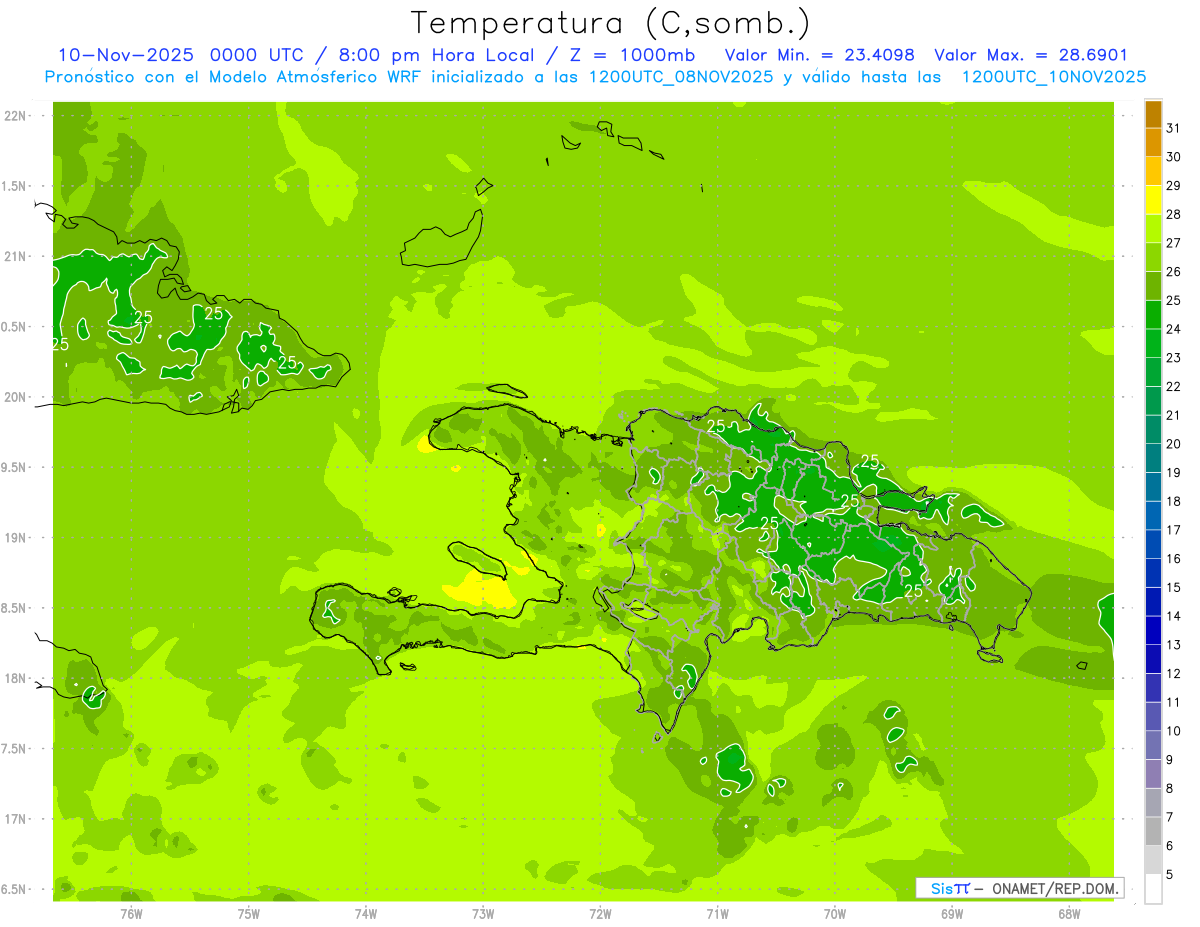Click the longitude label "75W"

point(249,913)
